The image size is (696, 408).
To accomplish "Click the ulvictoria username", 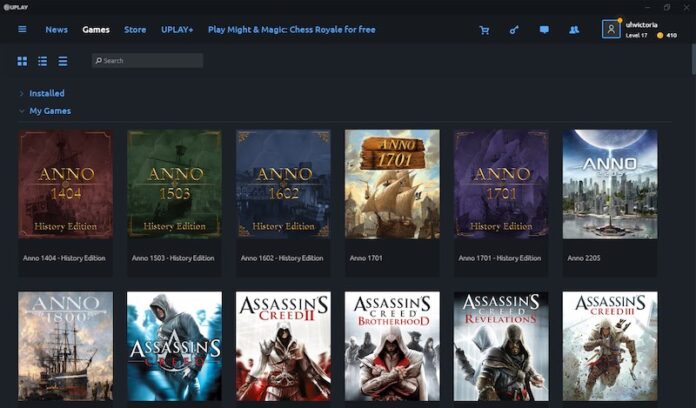I will 641,25.
